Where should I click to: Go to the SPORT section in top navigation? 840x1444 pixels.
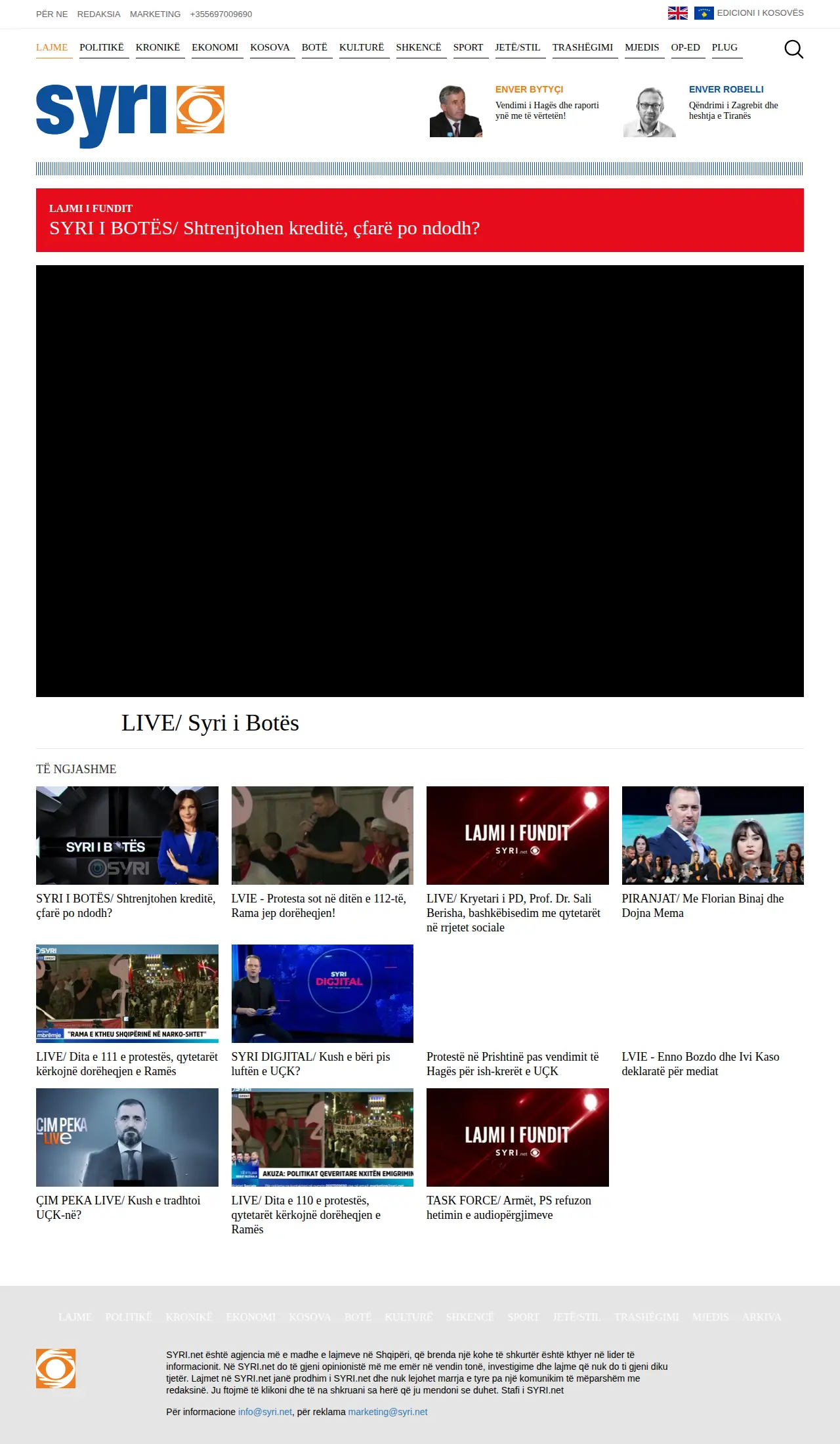coord(468,47)
